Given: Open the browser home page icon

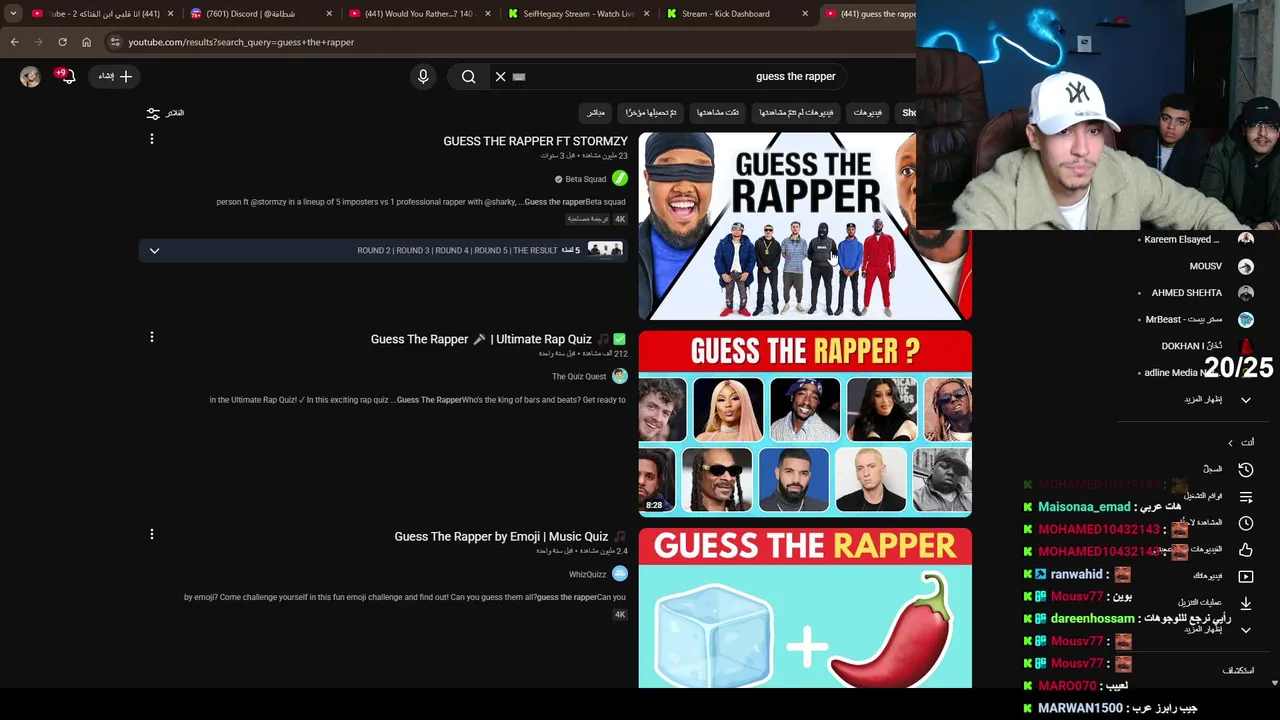Looking at the screenshot, I should (x=86, y=42).
